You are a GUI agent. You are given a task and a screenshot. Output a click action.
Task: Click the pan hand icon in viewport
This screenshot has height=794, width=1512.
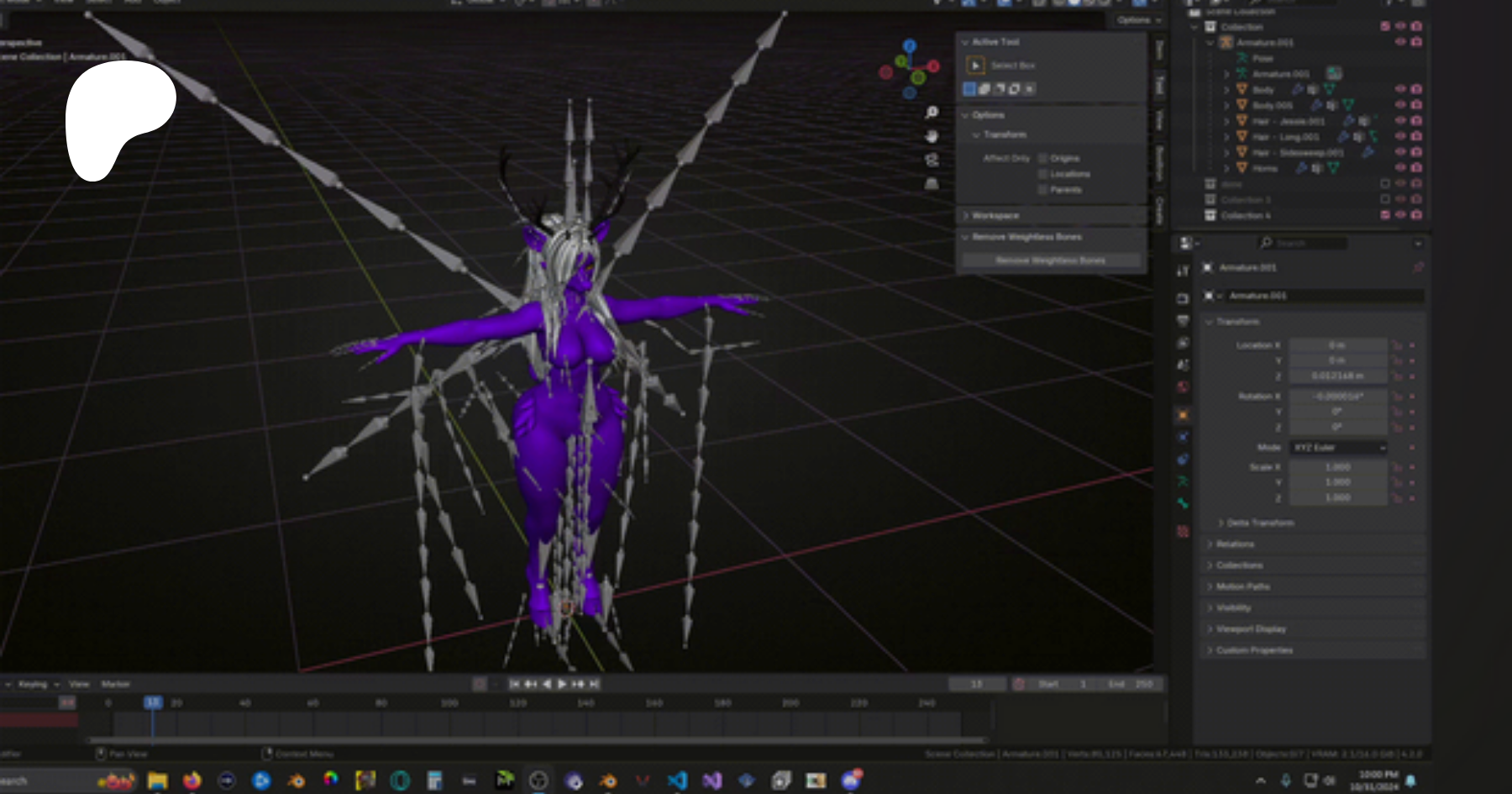coord(932,136)
